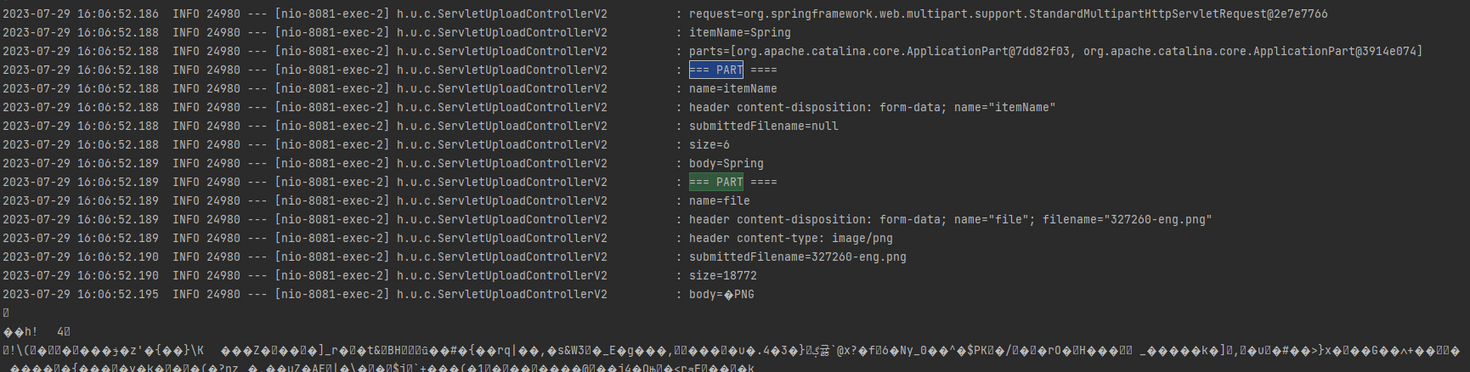Image resolution: width=1470 pixels, height=372 pixels.
Task: Click the green highlighted "=== PART" text
Action: coord(716,182)
